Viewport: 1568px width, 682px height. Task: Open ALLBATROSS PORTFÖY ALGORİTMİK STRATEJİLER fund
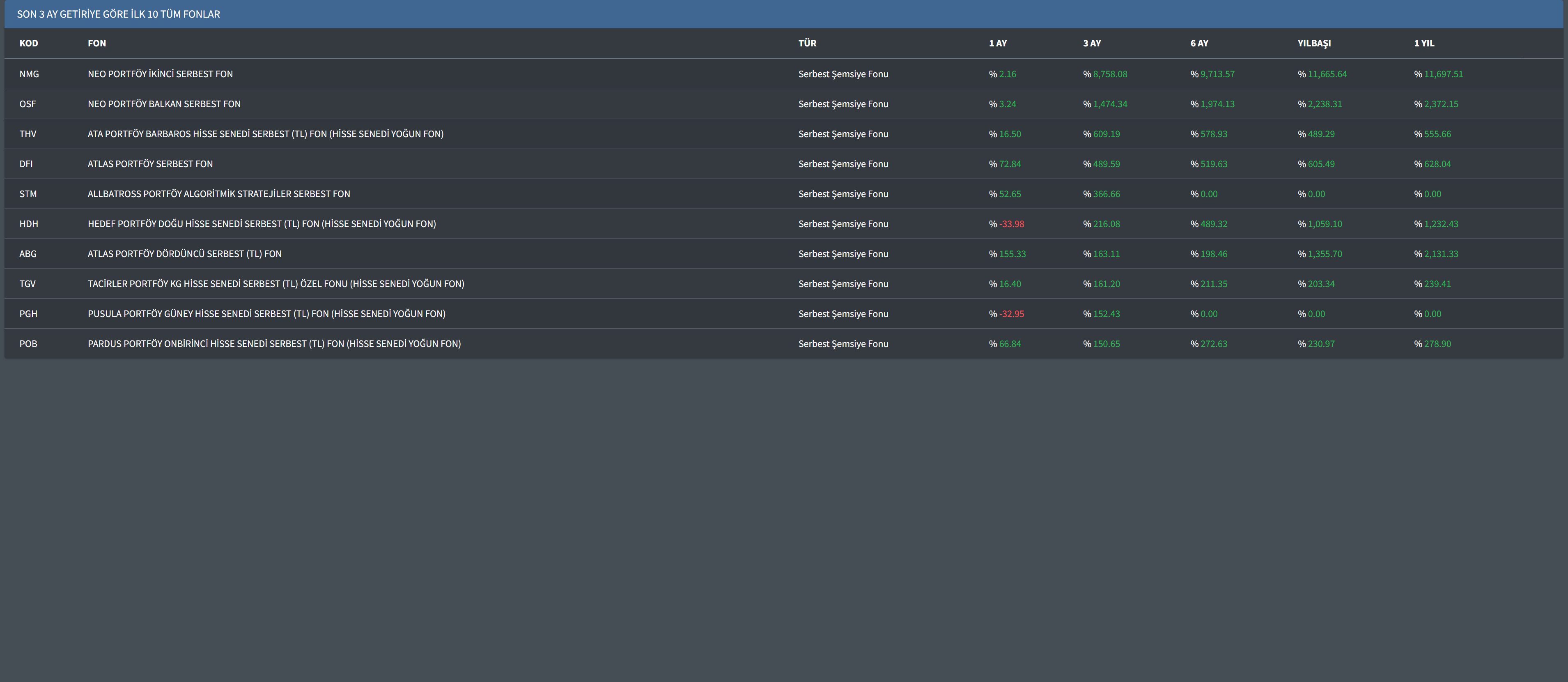tap(218, 194)
